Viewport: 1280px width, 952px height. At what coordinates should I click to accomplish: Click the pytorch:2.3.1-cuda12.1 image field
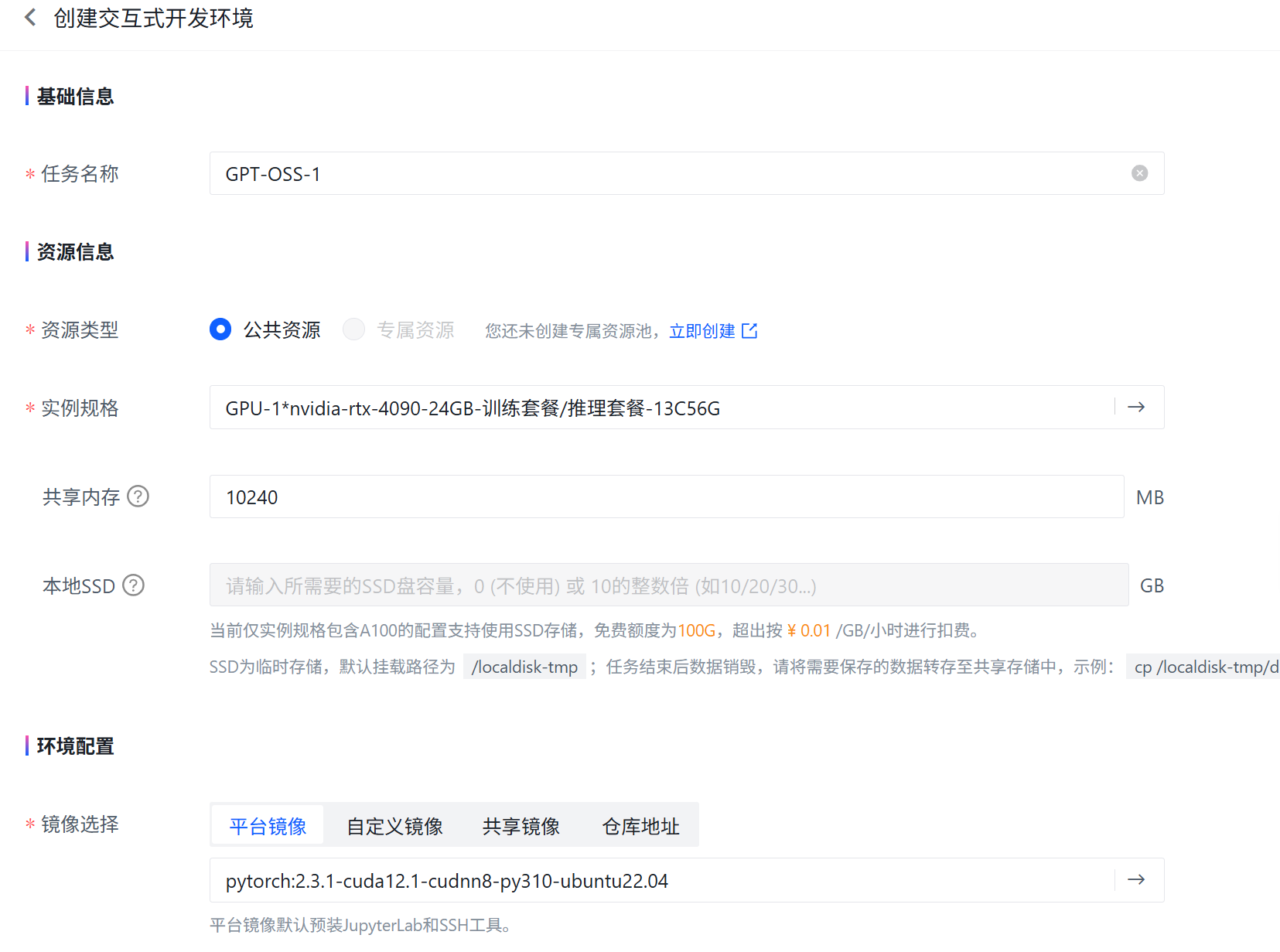[687, 880]
